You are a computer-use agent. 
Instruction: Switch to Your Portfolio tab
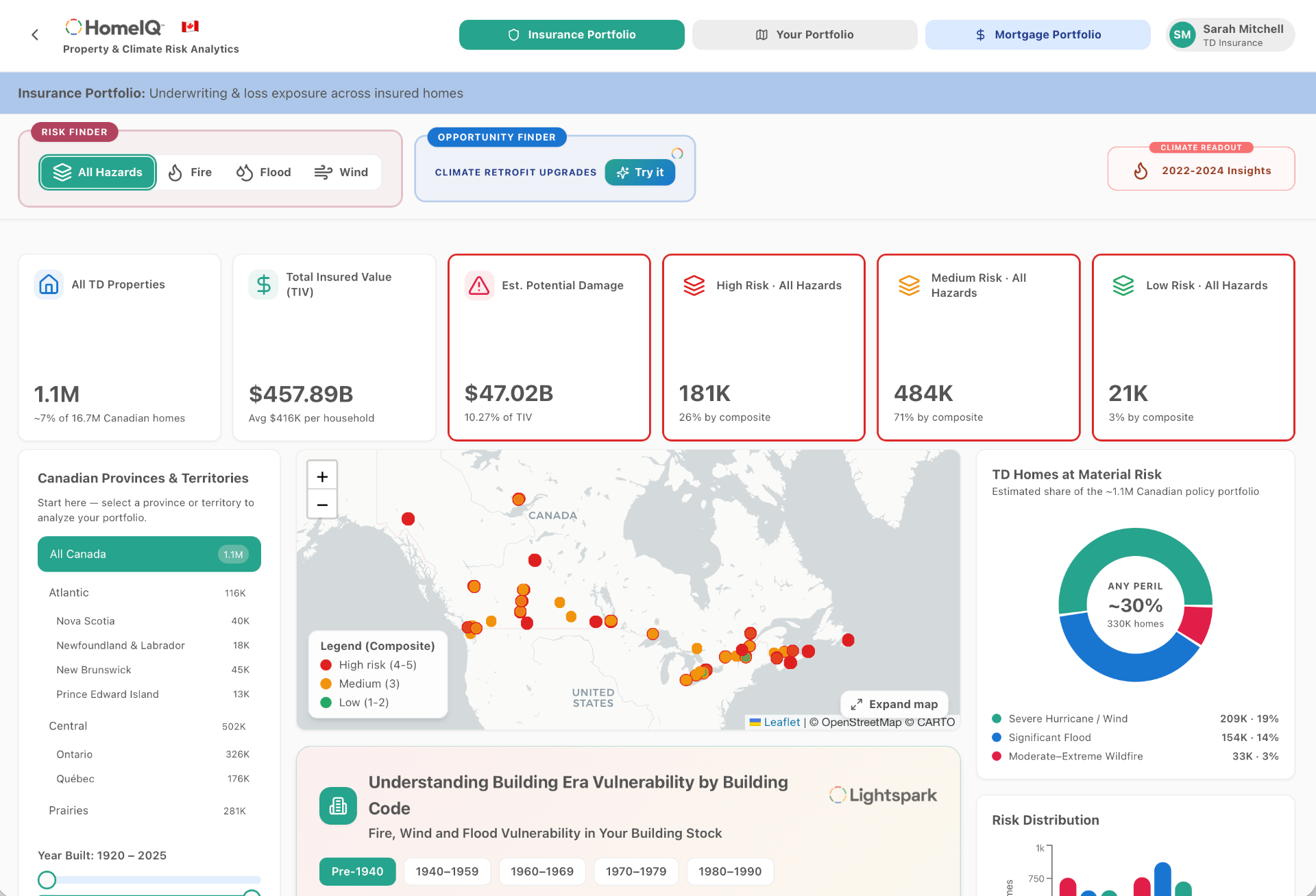tap(805, 35)
